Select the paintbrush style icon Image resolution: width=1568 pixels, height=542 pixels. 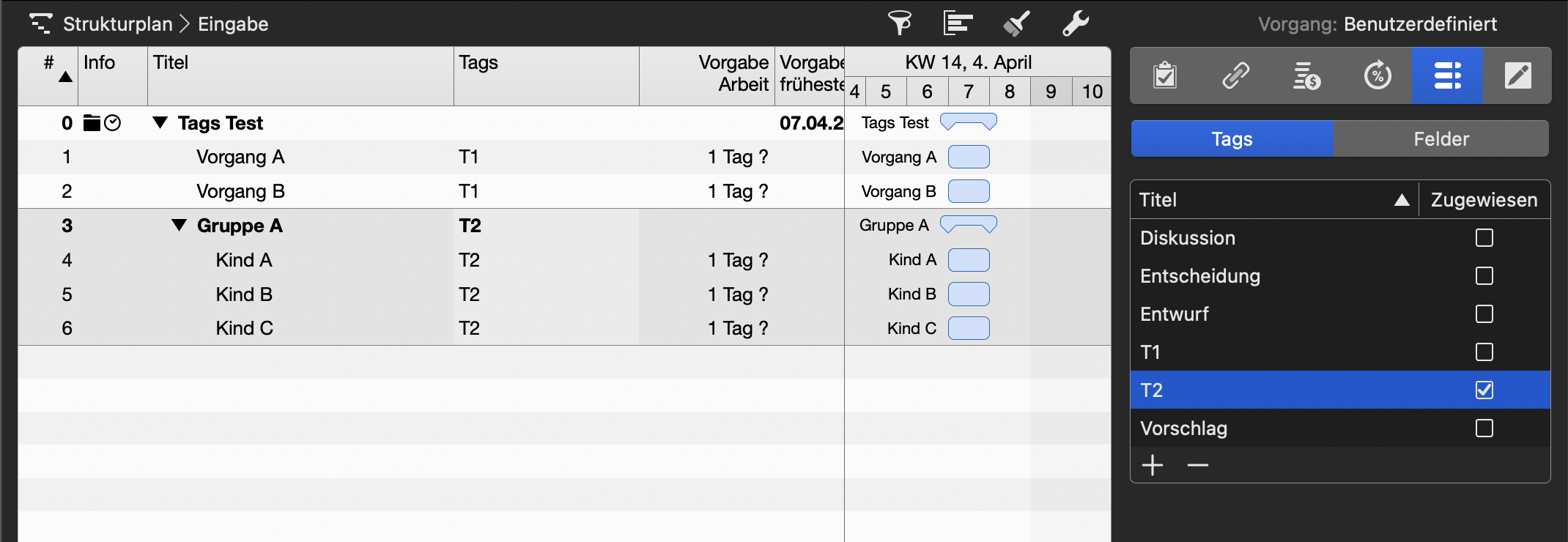point(1016,23)
